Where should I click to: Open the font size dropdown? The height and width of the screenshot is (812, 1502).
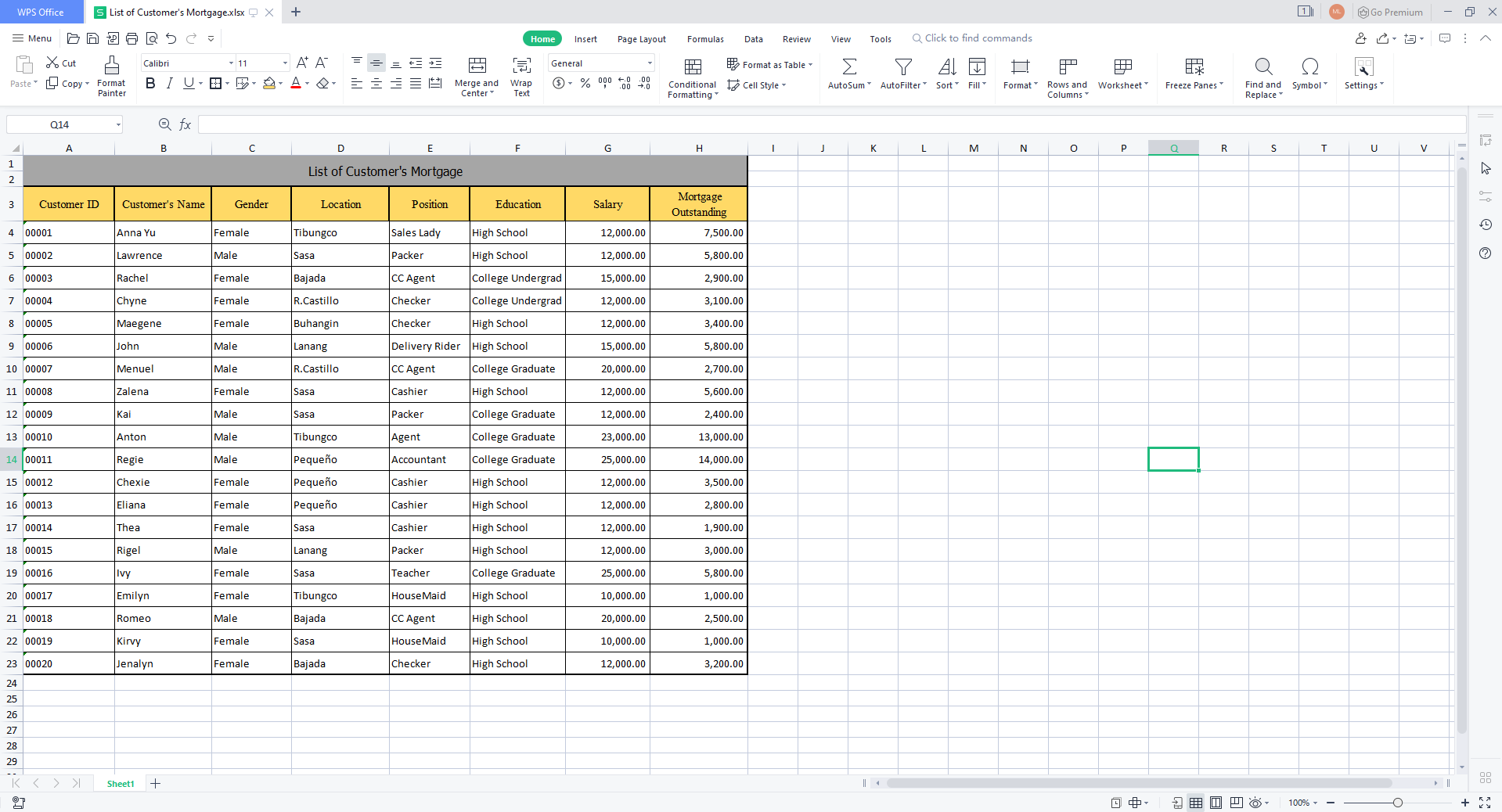coord(285,63)
